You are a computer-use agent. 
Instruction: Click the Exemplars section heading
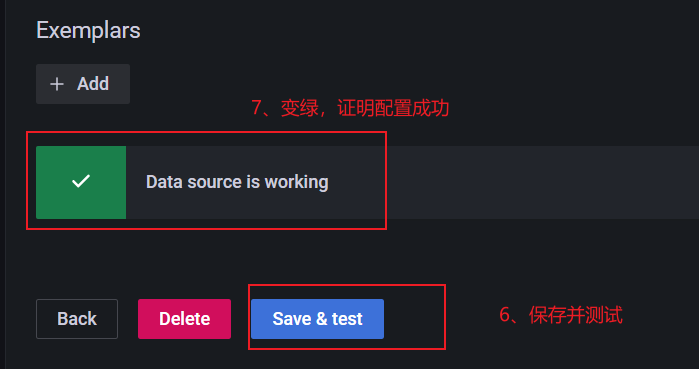point(88,30)
